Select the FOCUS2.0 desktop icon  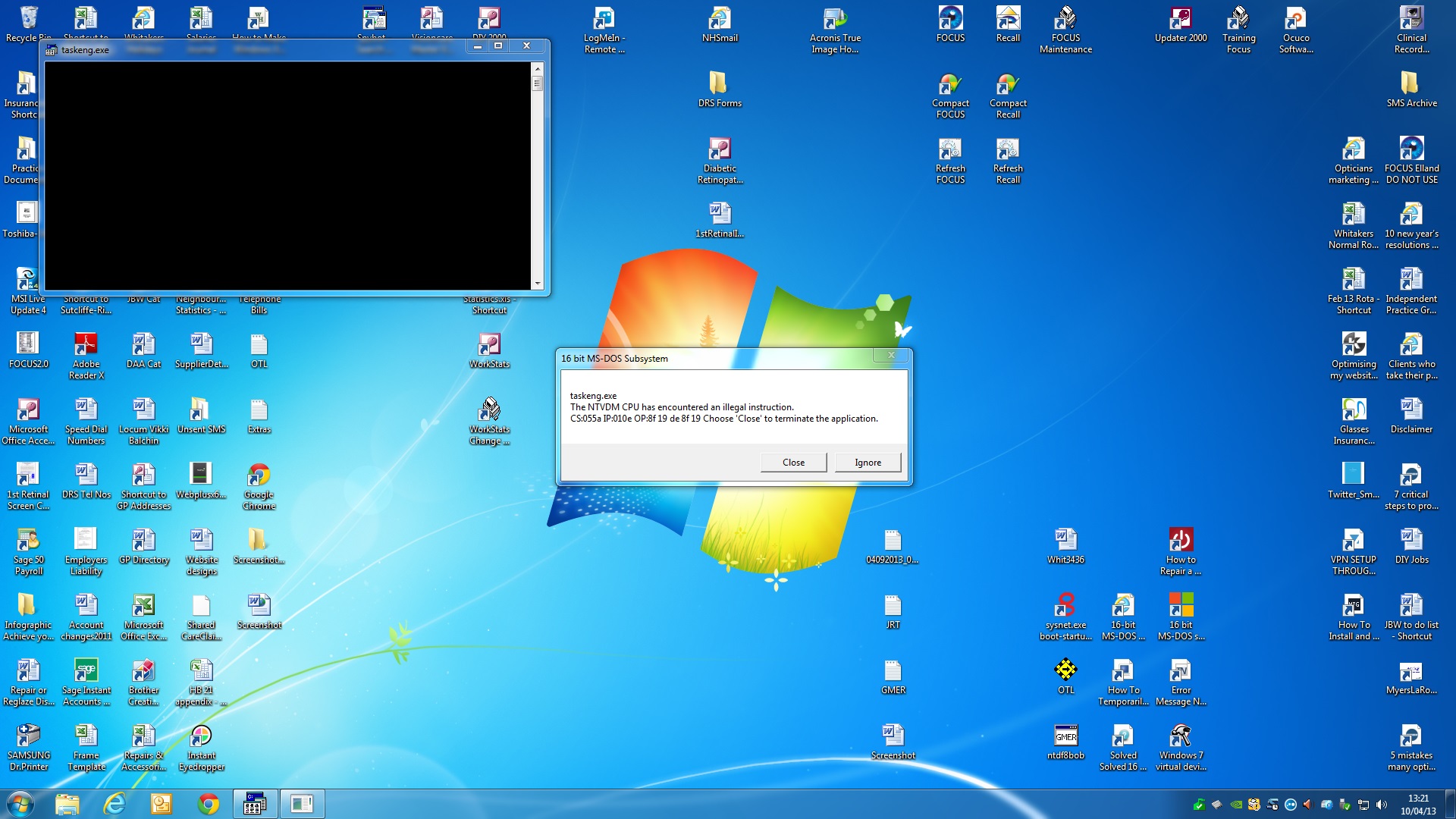(x=28, y=351)
